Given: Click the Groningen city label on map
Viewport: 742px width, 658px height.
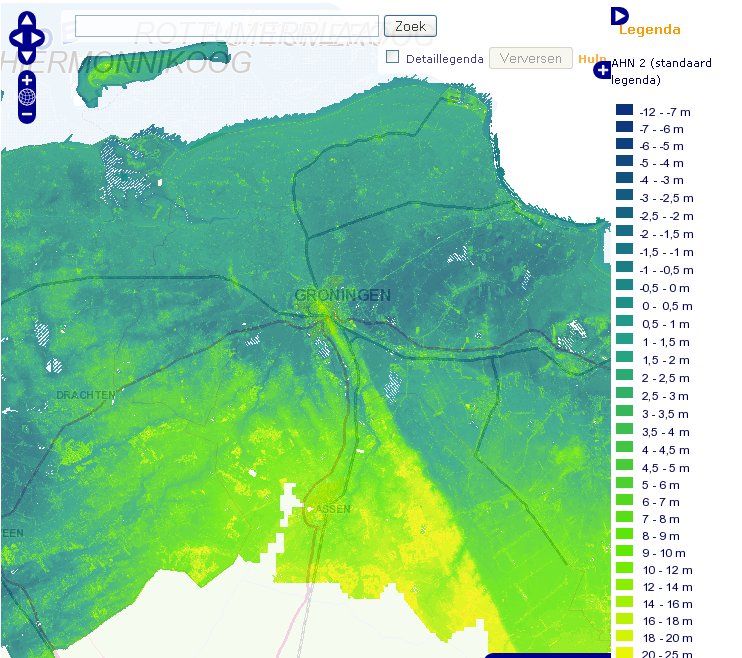Looking at the screenshot, I should pyautogui.click(x=343, y=295).
